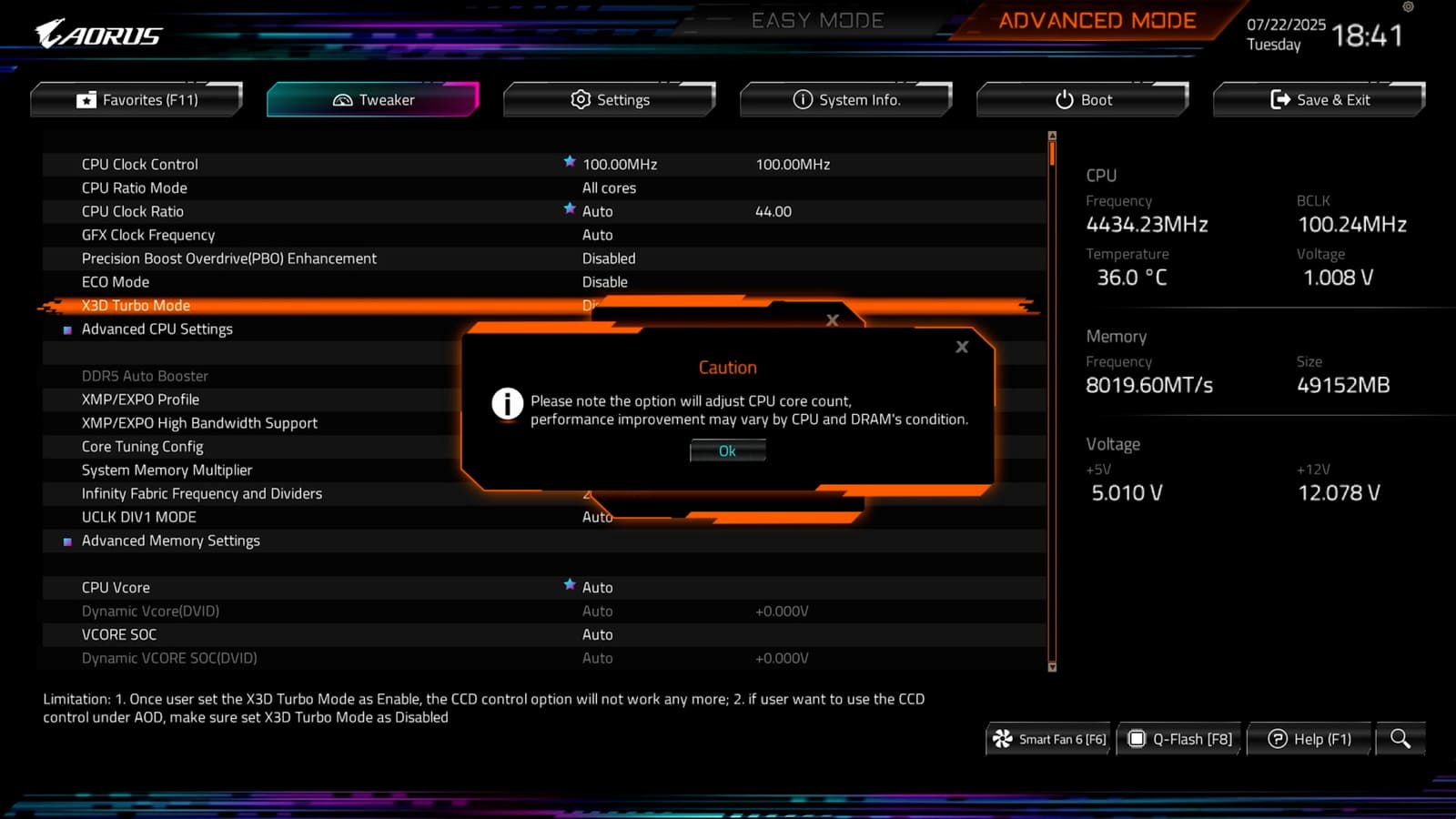Image resolution: width=1456 pixels, height=819 pixels.
Task: Open CPU Vcore Auto dropdown
Action: point(597,588)
